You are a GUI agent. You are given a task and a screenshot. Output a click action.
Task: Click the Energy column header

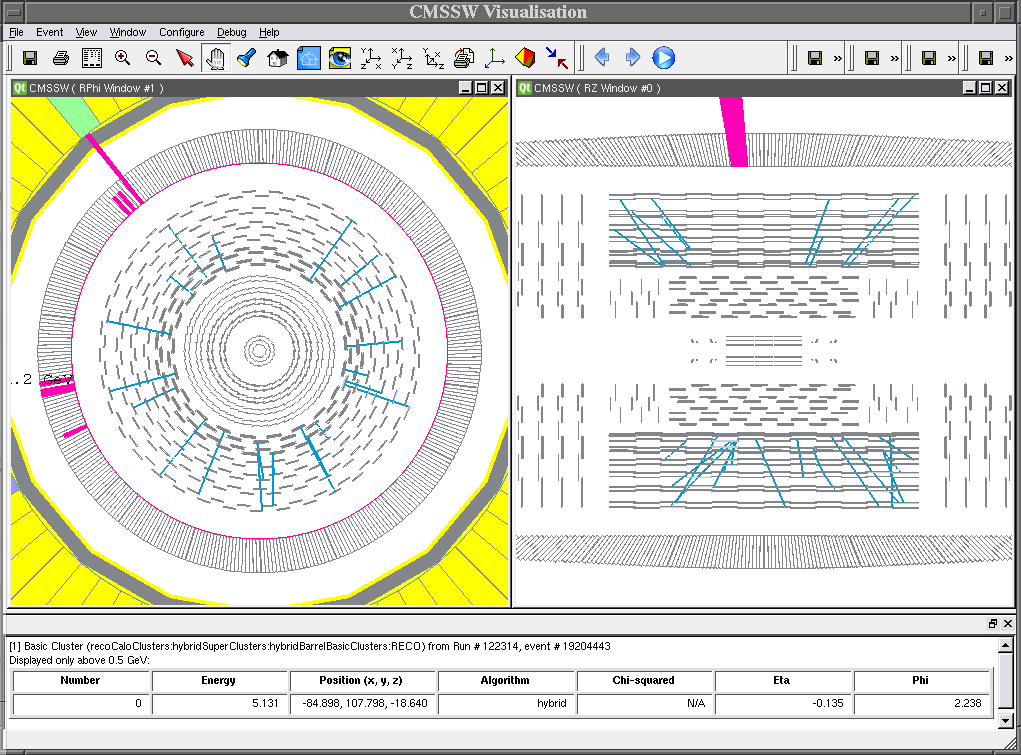point(218,680)
